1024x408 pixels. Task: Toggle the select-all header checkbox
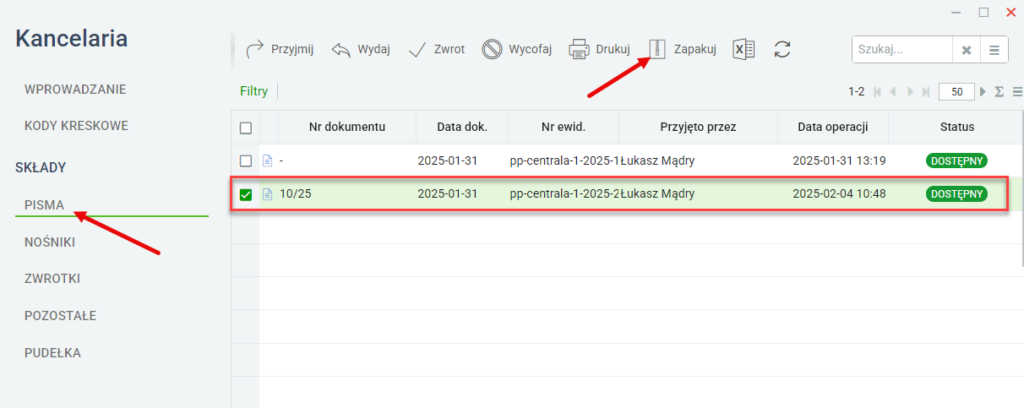pos(246,128)
